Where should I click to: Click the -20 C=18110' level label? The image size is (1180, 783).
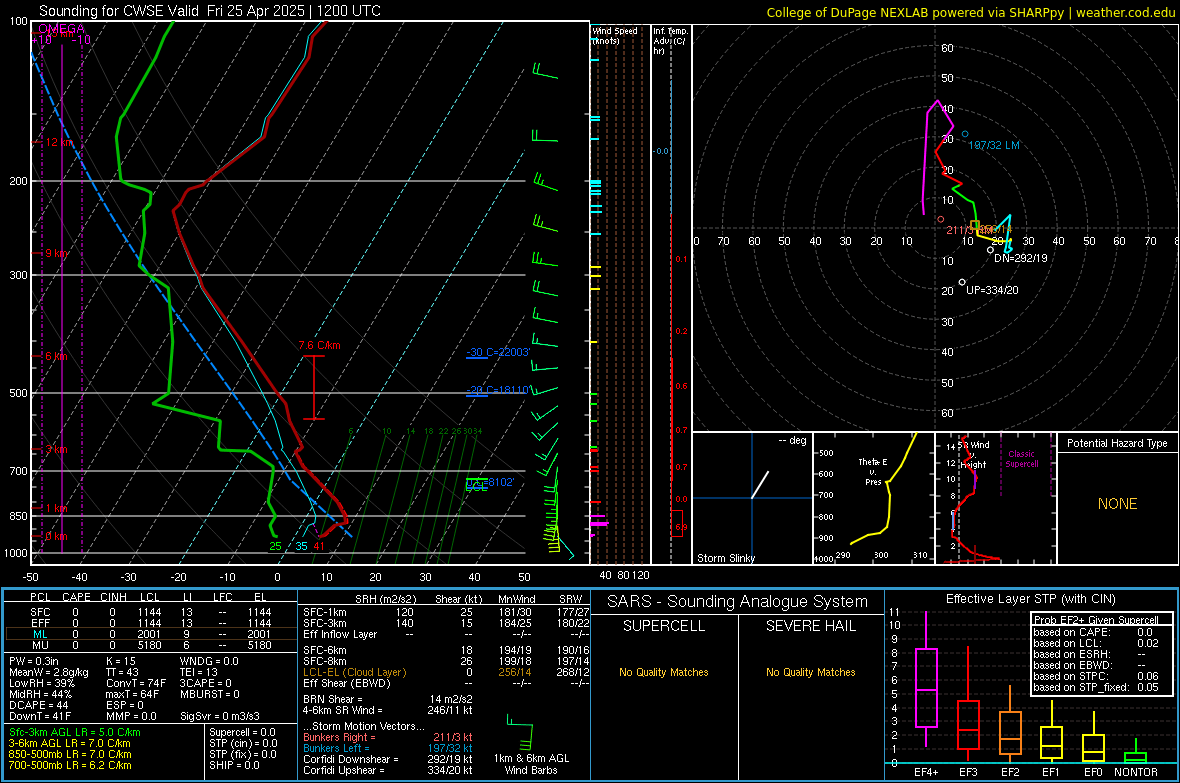498,390
